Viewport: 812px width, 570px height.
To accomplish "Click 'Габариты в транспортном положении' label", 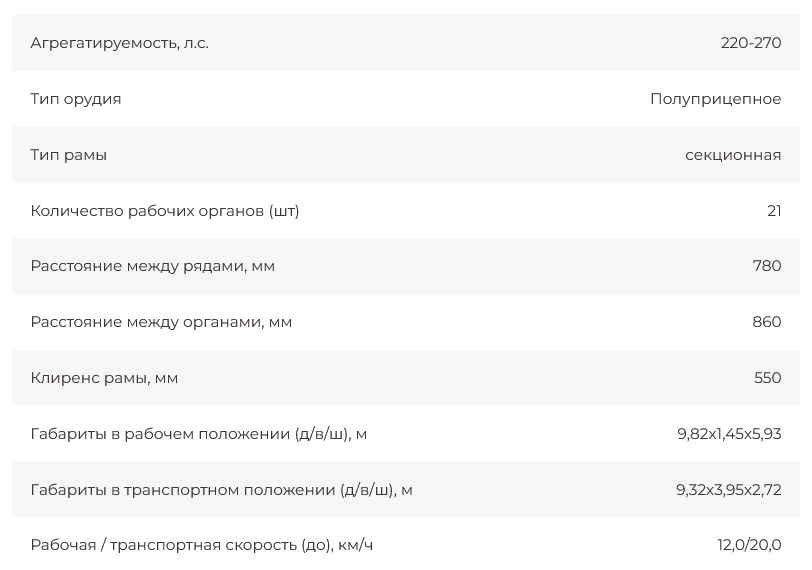I will pyautogui.click(x=222, y=490).
